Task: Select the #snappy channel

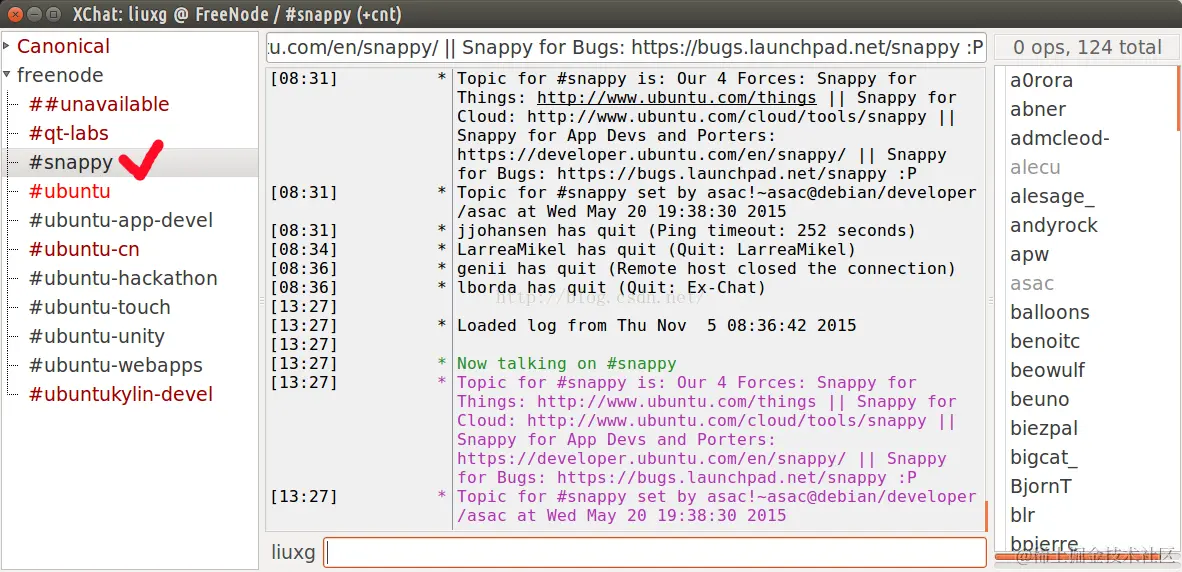Action: click(71, 163)
